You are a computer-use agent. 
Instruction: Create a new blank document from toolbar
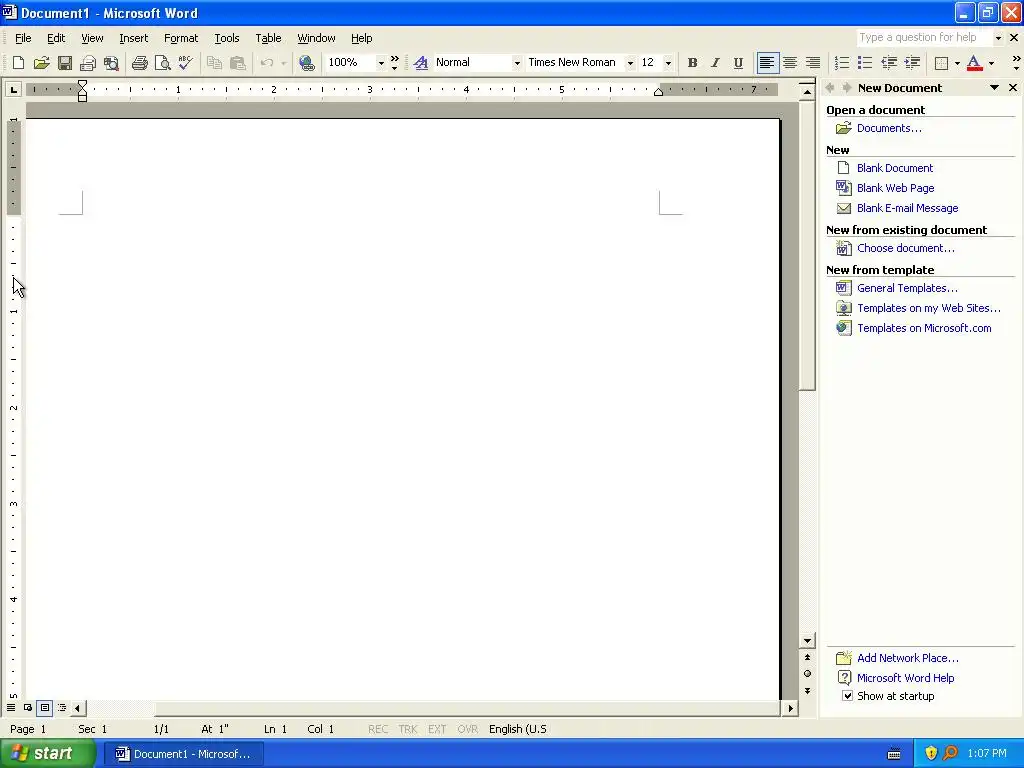pos(18,63)
